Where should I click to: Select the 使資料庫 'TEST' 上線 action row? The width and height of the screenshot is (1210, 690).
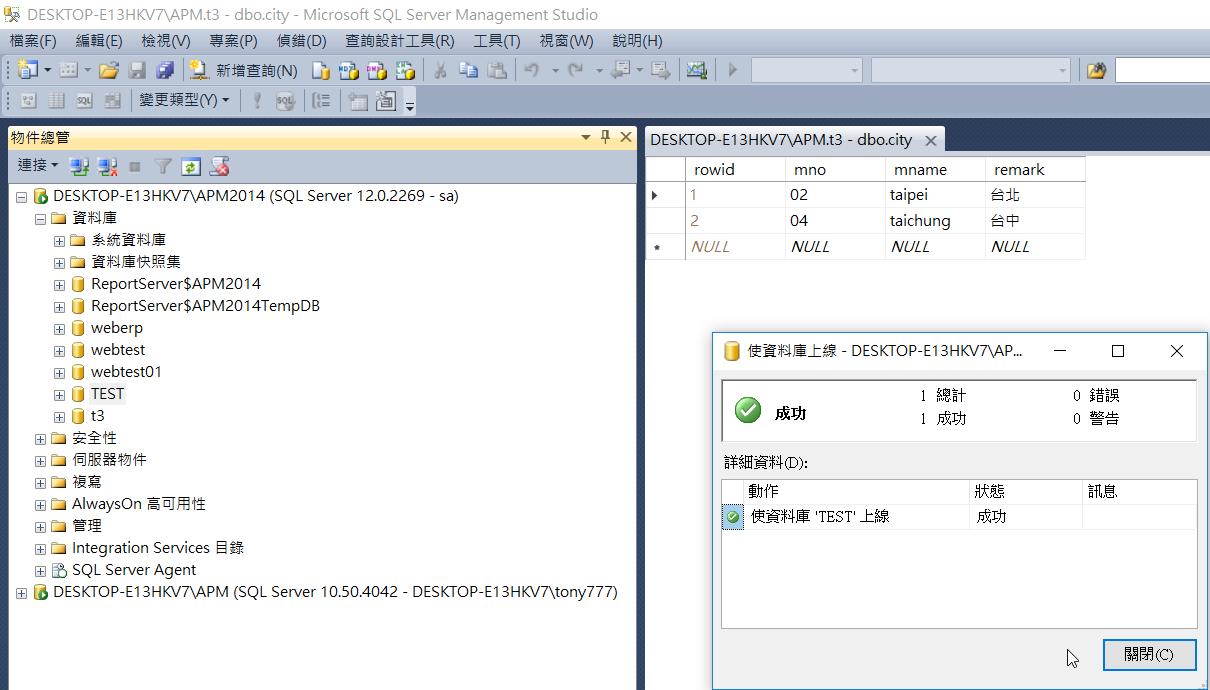(959, 517)
